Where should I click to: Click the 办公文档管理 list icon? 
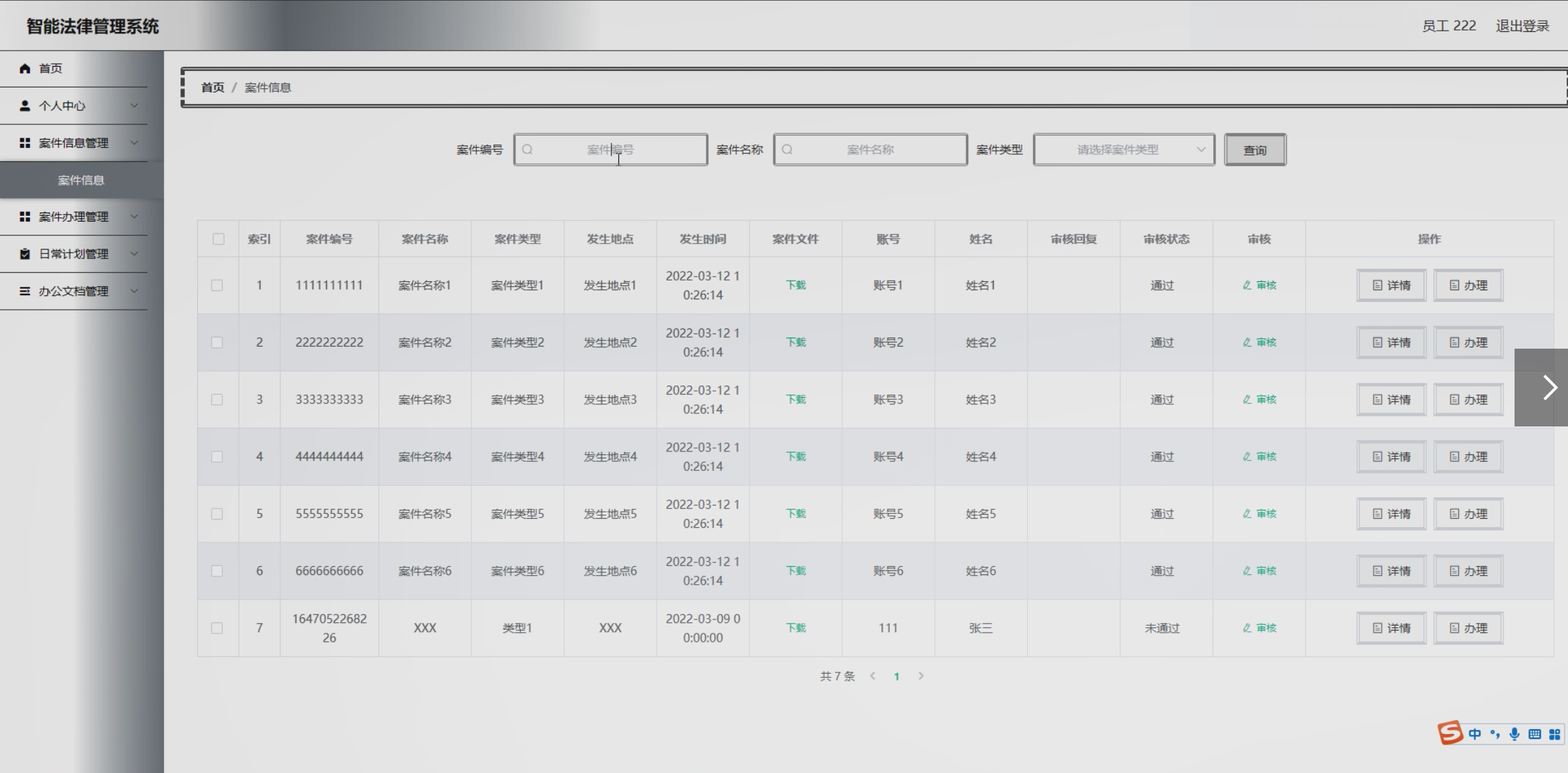[x=25, y=291]
